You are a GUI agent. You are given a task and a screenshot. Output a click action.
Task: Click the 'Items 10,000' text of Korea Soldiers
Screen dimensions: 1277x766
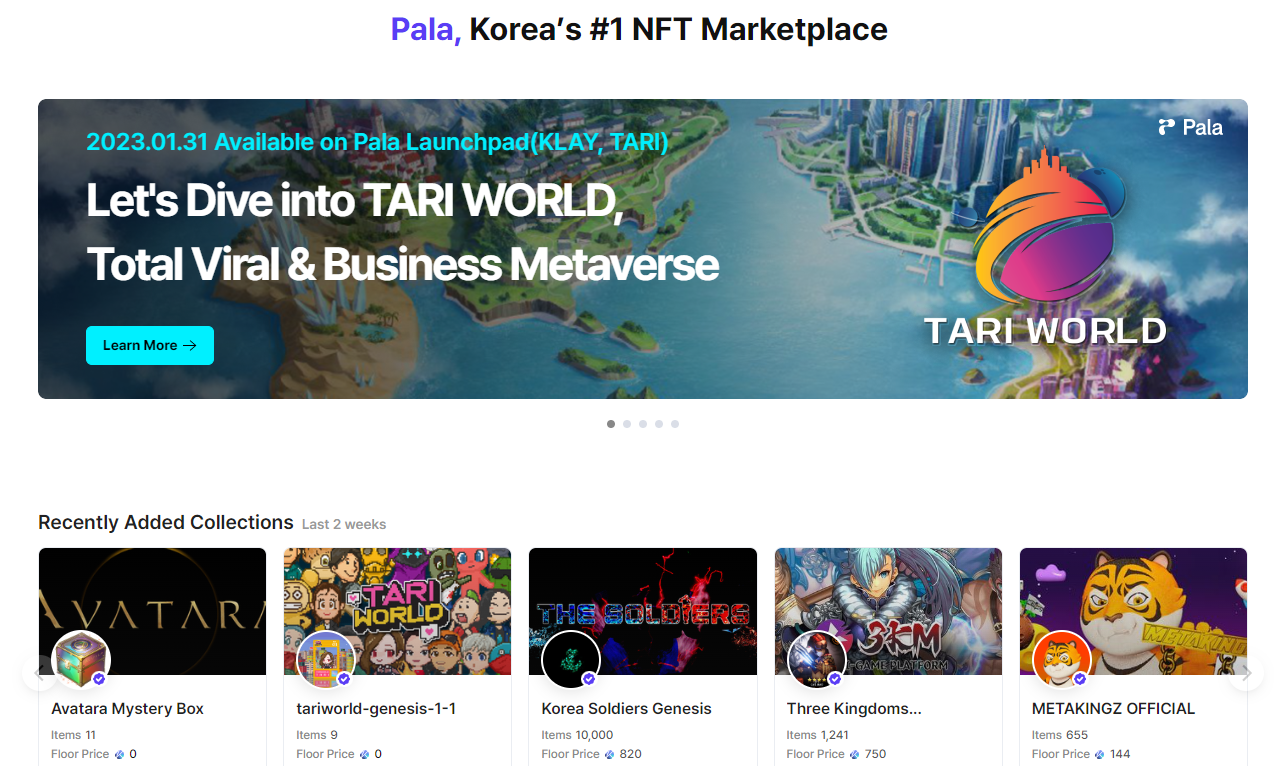(x=577, y=735)
